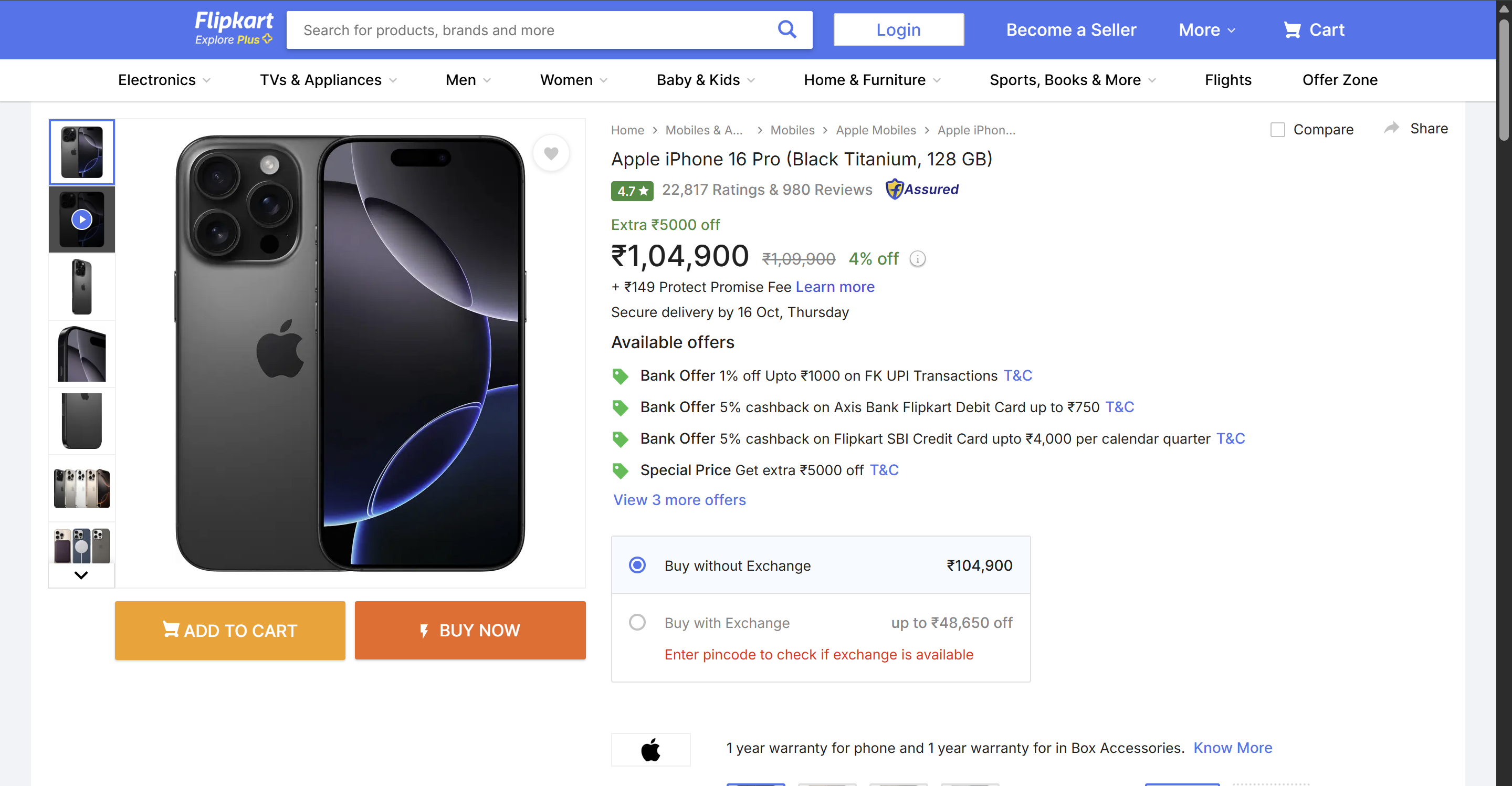1512x786 pixels.
Task: View 3 more offers link
Action: (679, 499)
